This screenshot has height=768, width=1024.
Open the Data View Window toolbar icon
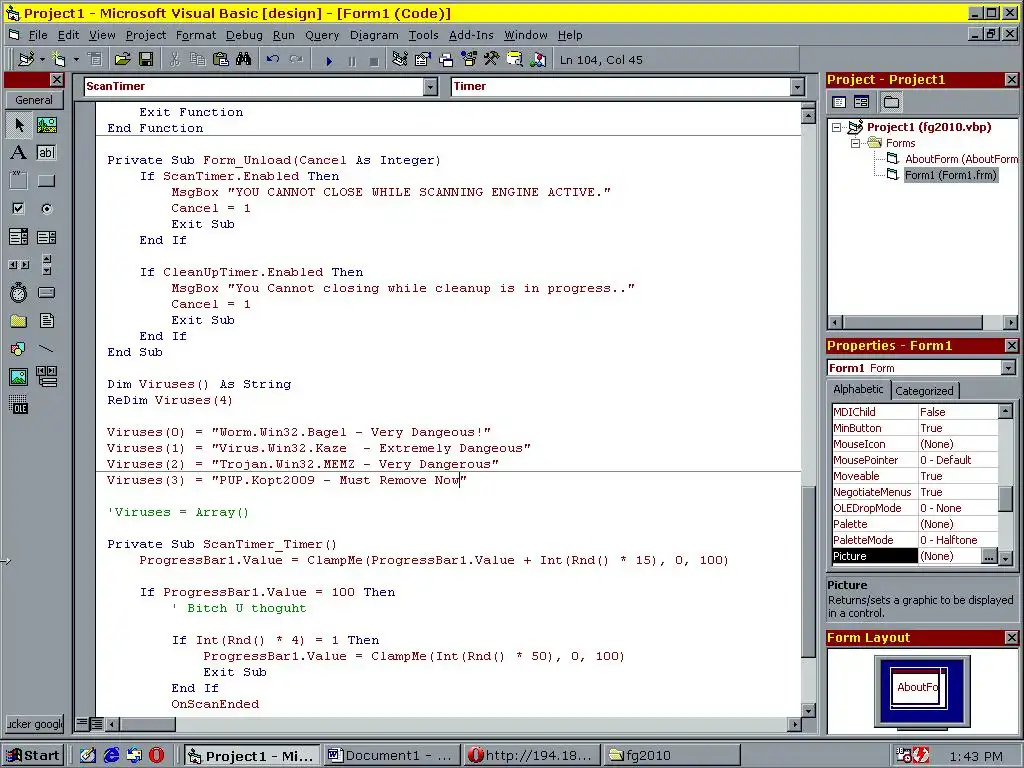pos(514,60)
